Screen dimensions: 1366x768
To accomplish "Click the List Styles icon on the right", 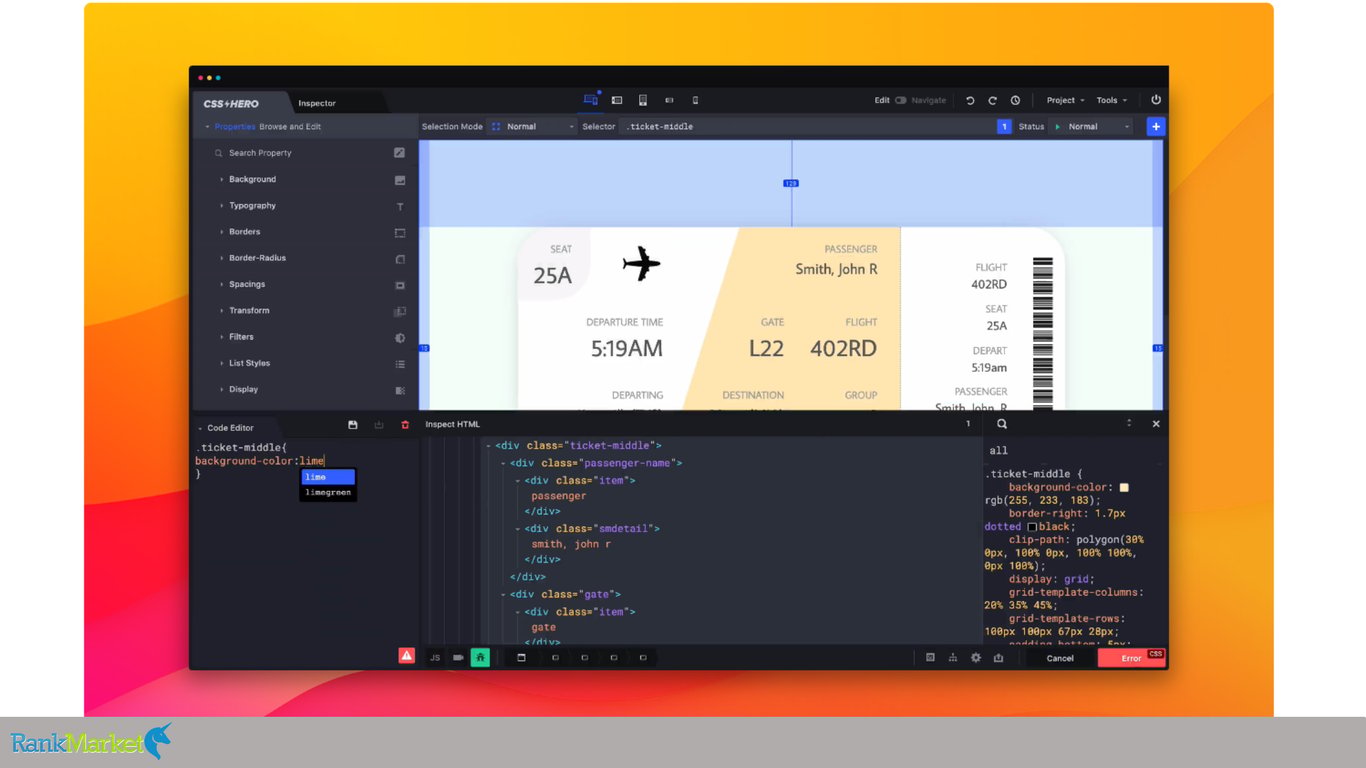I will (400, 364).
